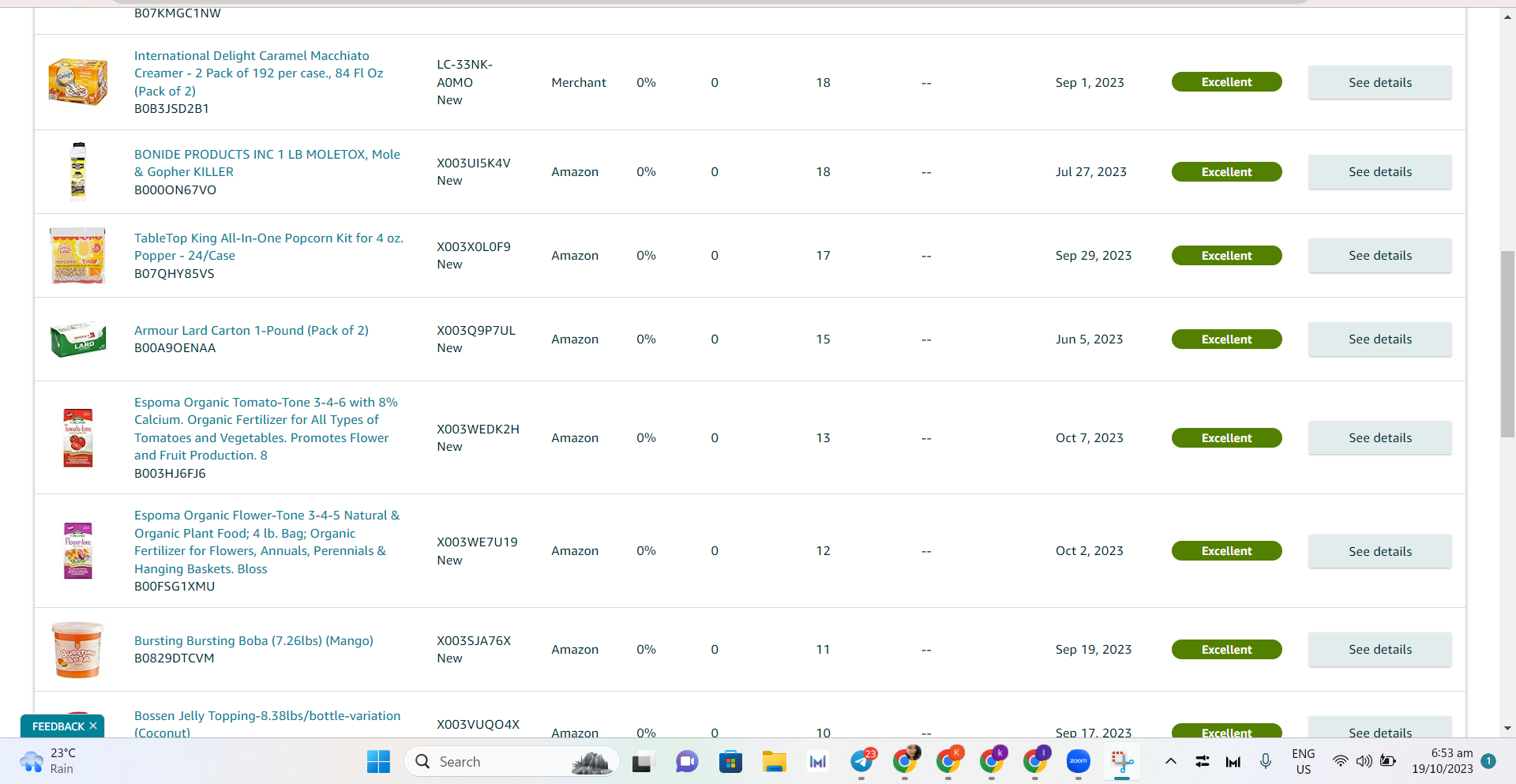Image resolution: width=1516 pixels, height=784 pixels.
Task: Click the ASIN text B07QHY85VS
Action: pyautogui.click(x=174, y=273)
